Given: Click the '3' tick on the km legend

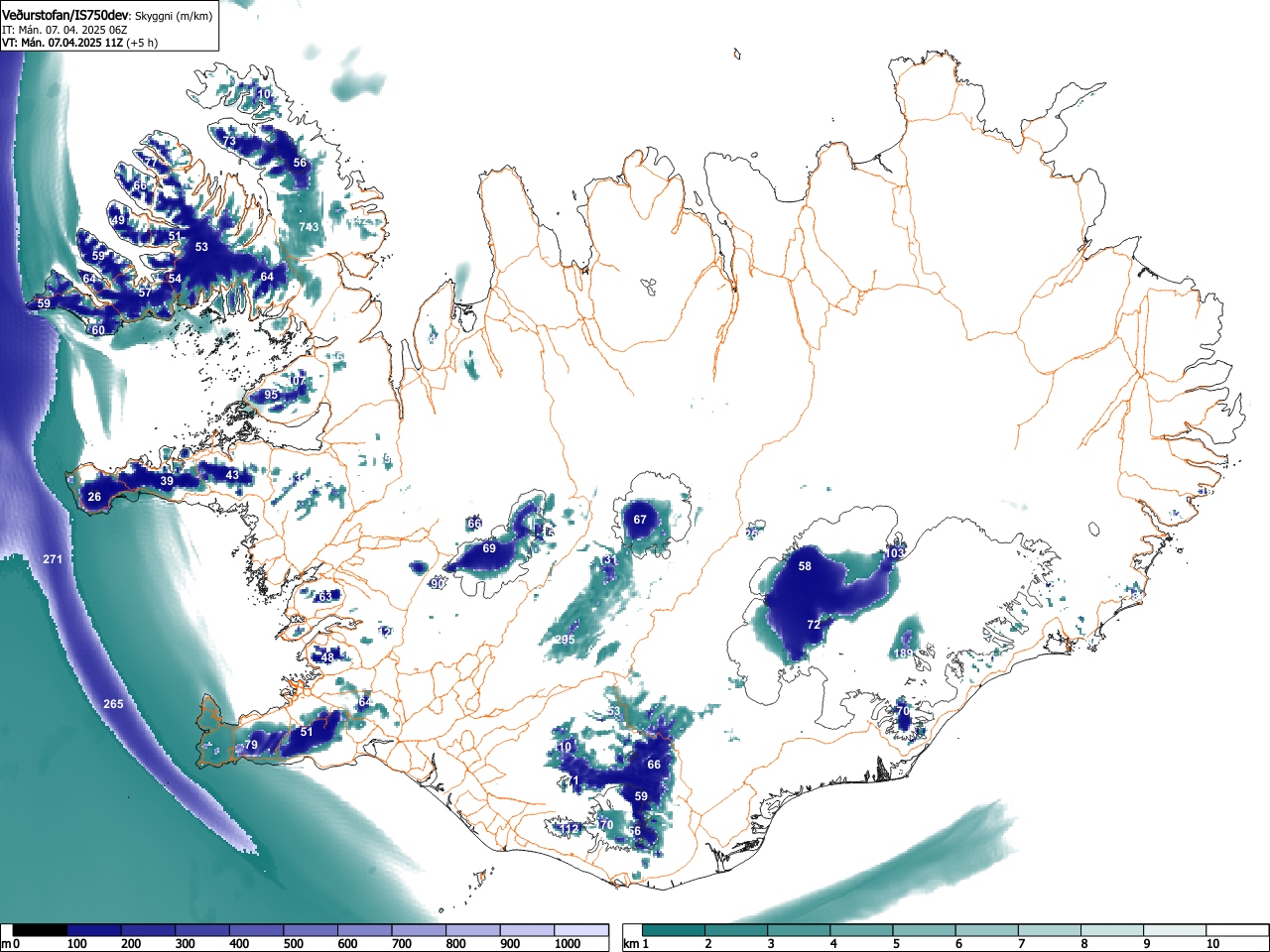Looking at the screenshot, I should (770, 944).
